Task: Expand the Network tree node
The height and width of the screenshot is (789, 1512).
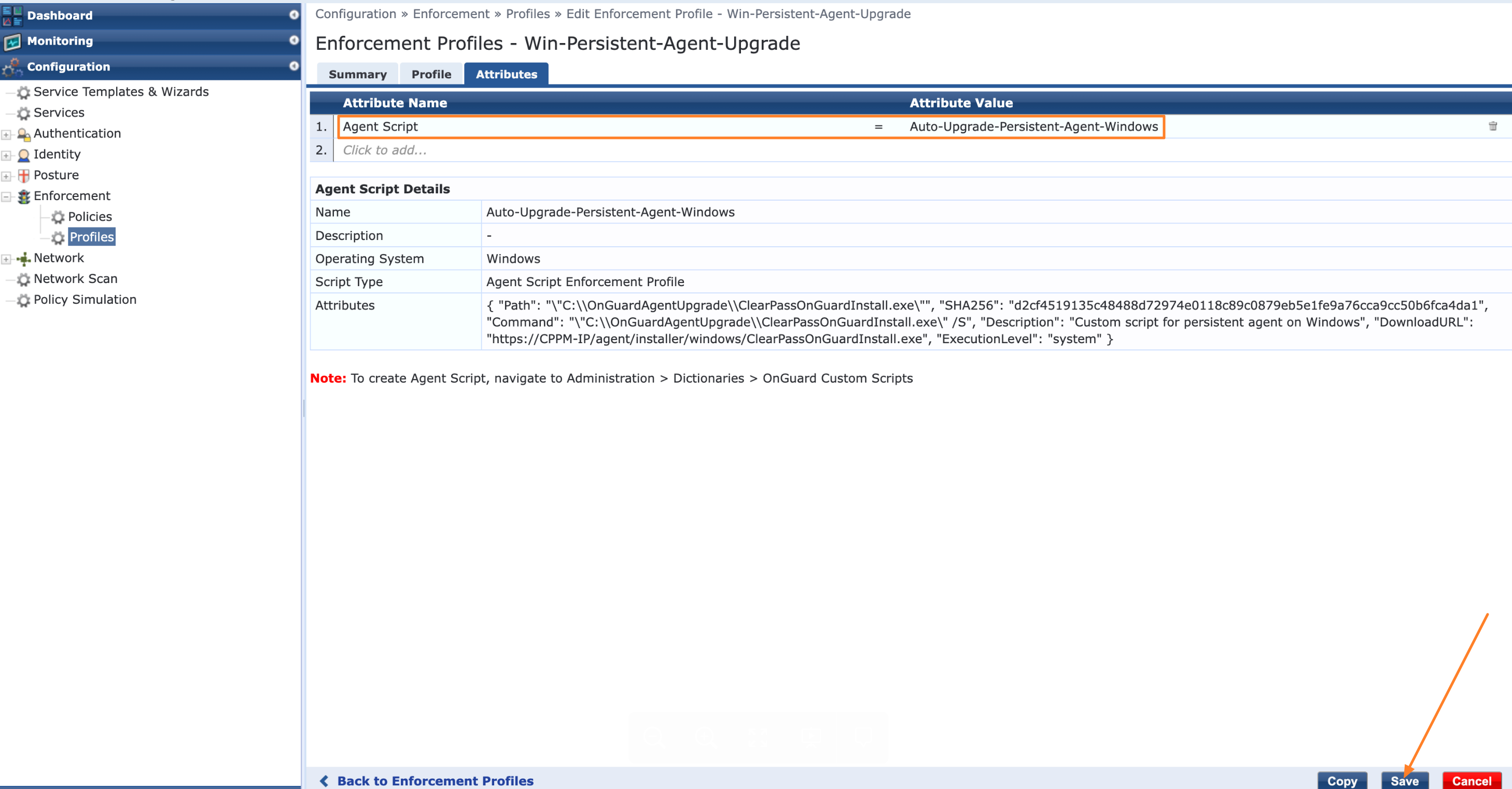Action: coord(6,259)
